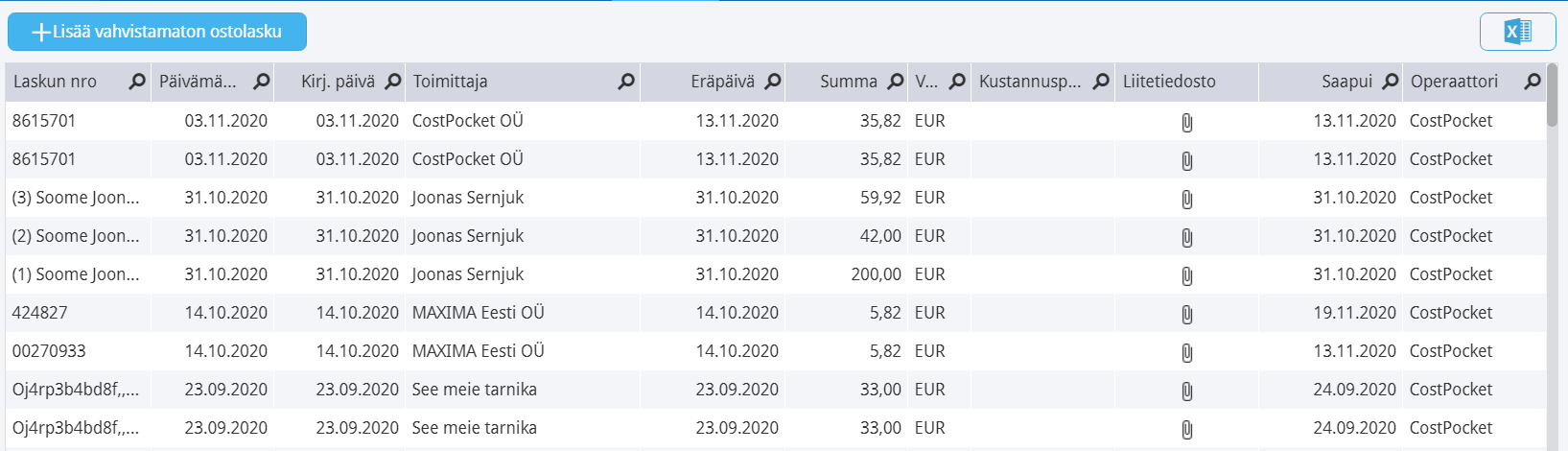1568x451 pixels.
Task: Open search for Operaattori column
Action: click(x=1533, y=82)
